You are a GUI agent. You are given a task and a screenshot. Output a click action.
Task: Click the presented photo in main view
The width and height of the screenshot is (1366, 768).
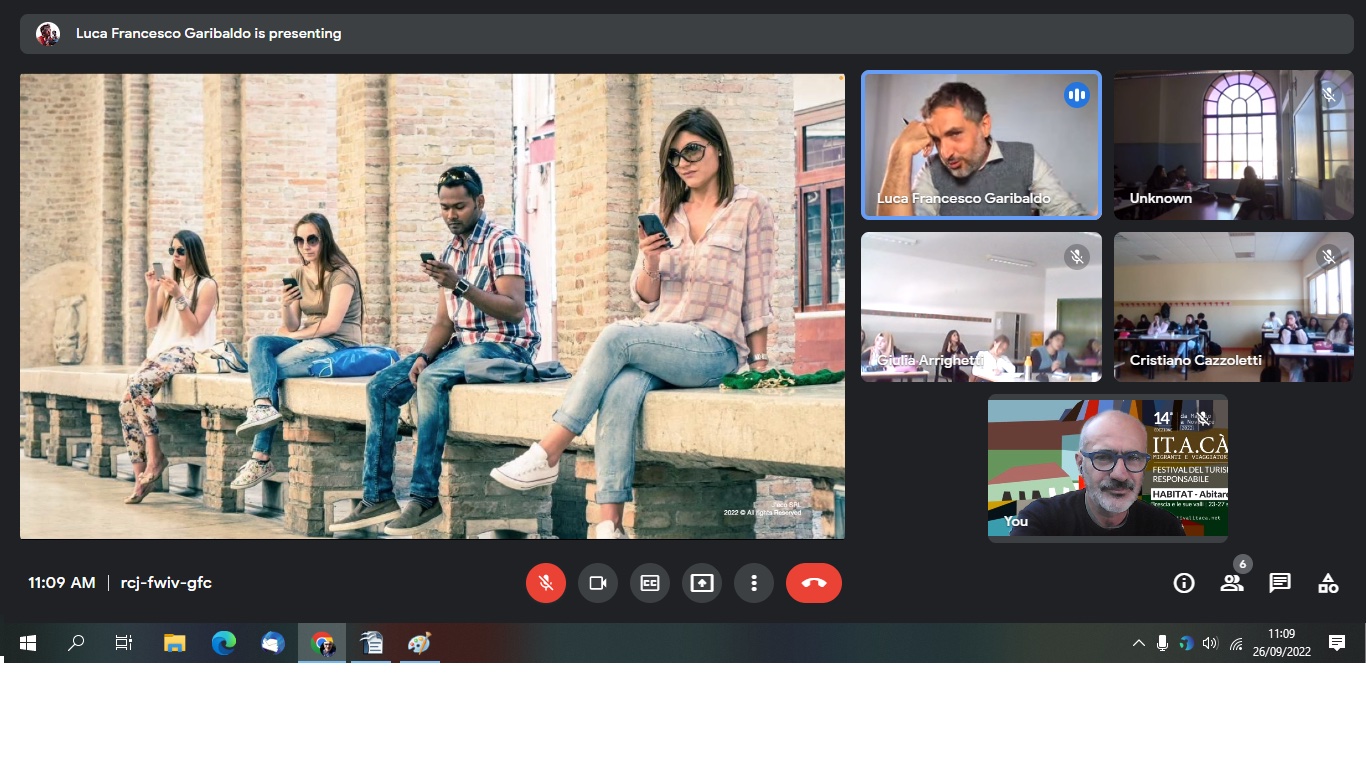pos(432,306)
